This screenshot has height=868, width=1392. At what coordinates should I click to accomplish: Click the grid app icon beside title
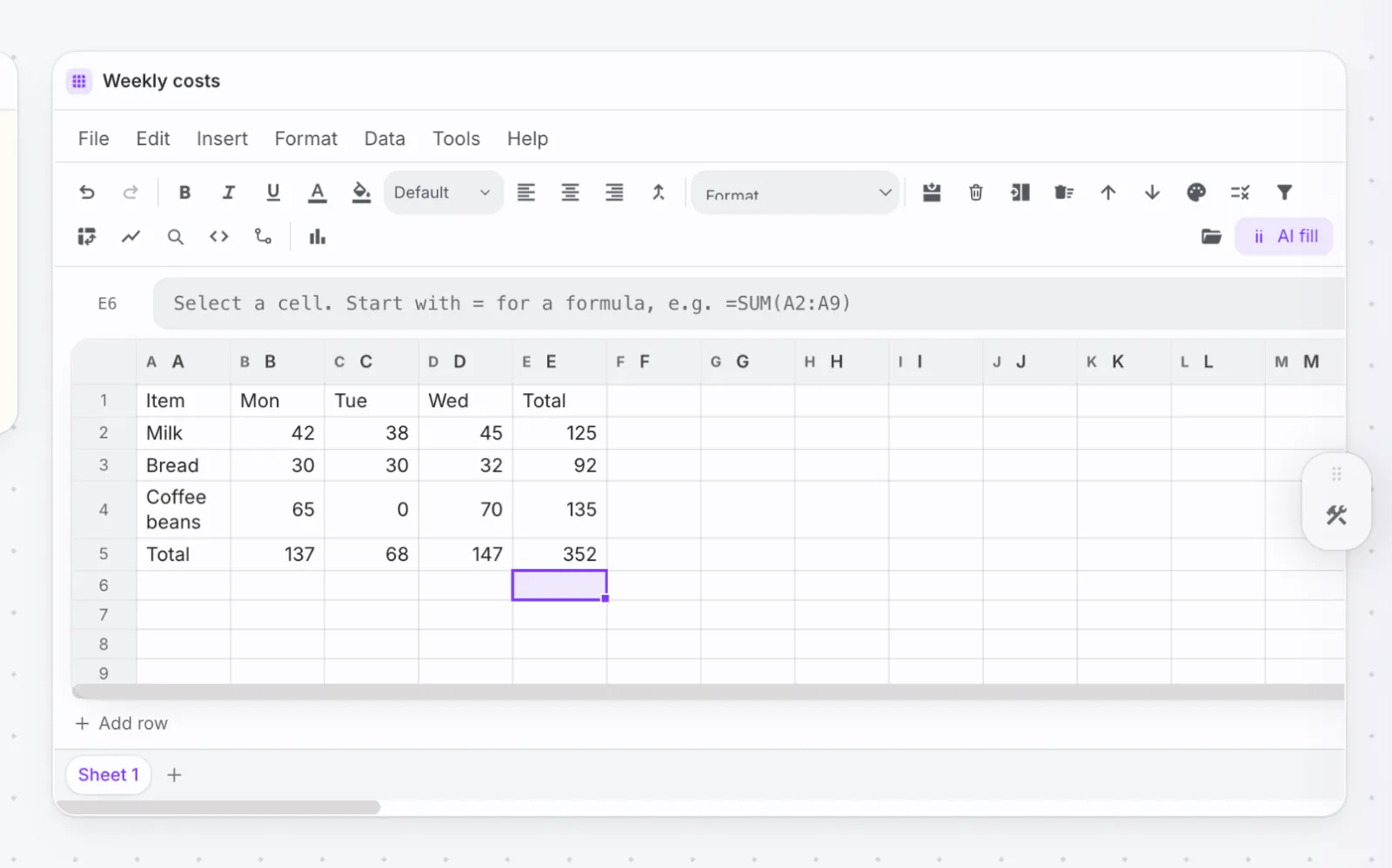[x=79, y=81]
